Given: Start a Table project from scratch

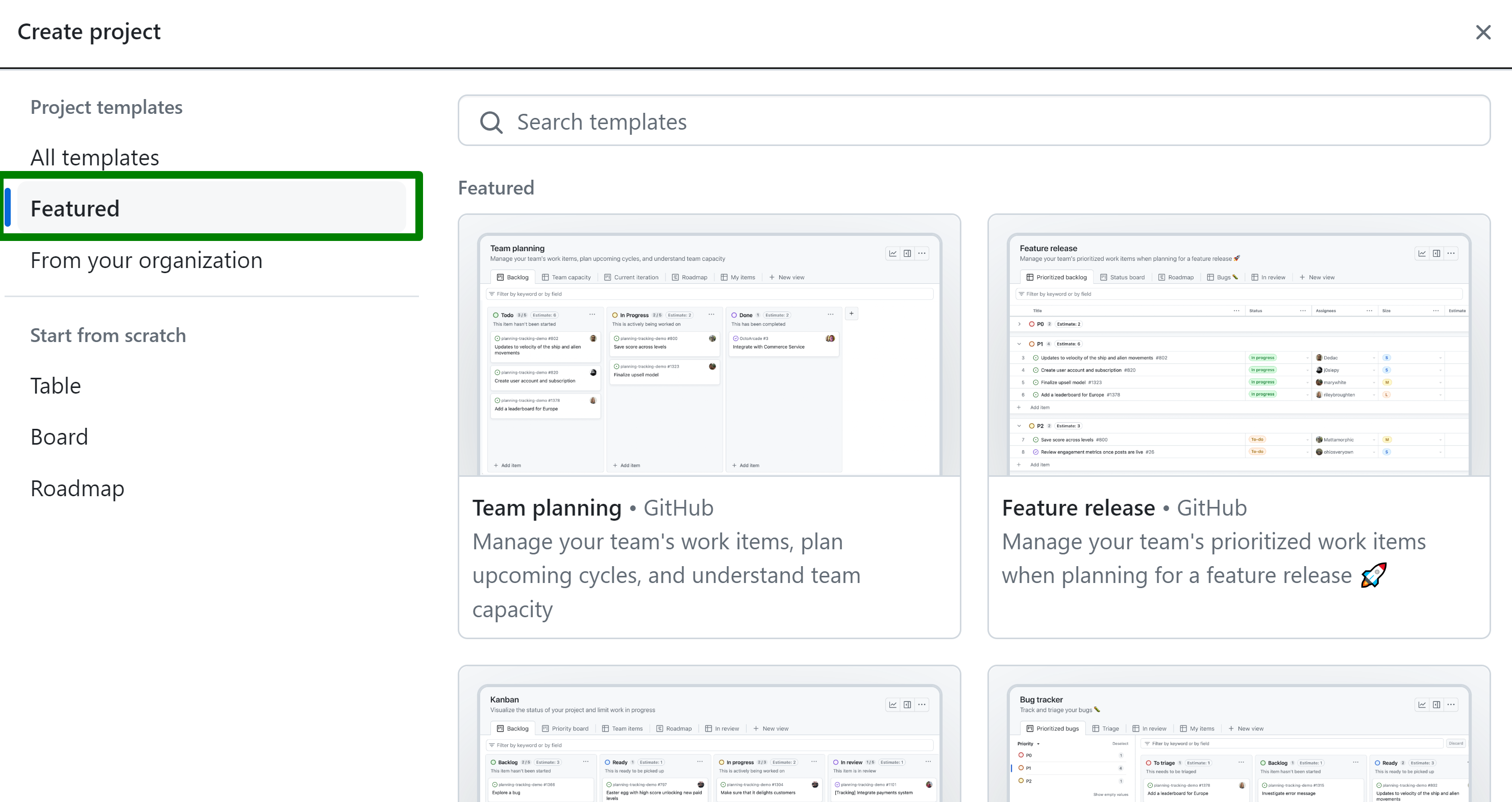Looking at the screenshot, I should pos(56,386).
